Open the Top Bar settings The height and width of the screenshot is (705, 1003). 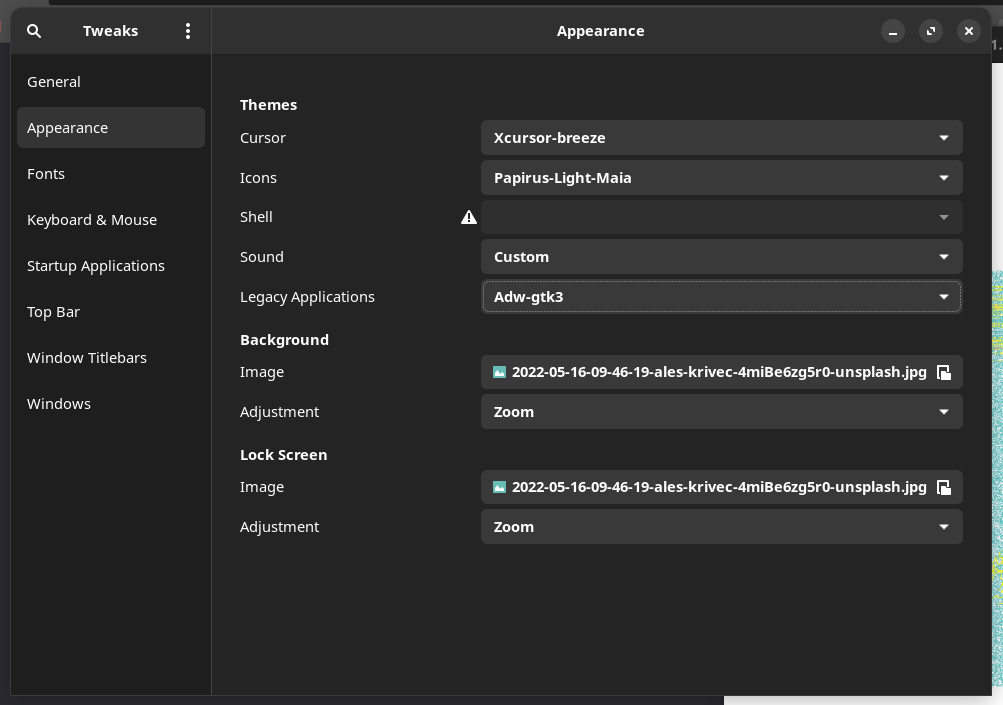[53, 312]
